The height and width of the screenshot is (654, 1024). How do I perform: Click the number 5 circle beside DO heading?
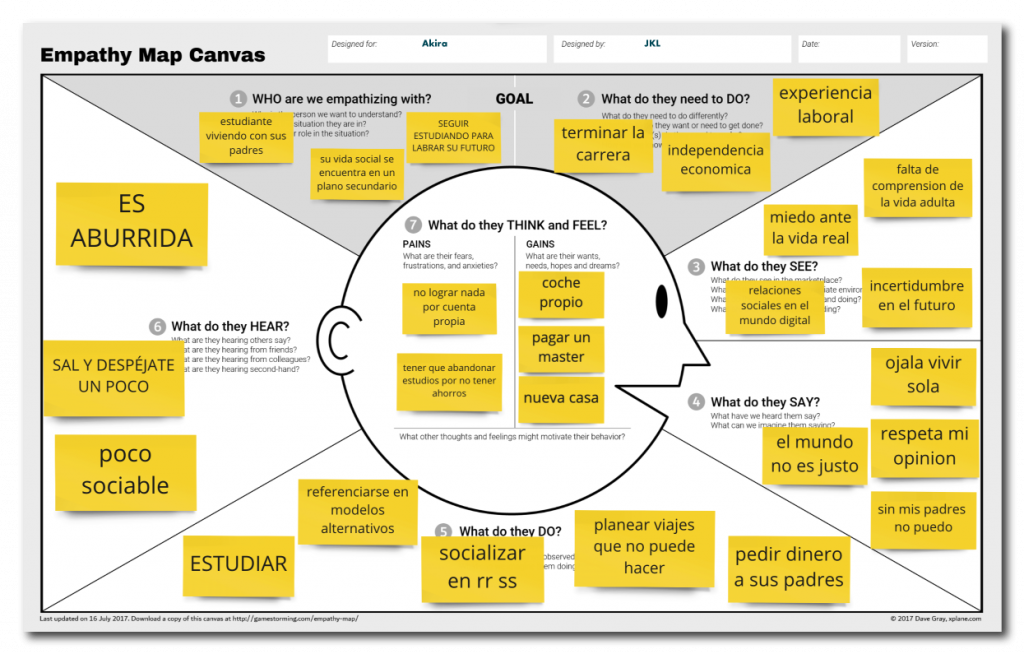pos(444,531)
